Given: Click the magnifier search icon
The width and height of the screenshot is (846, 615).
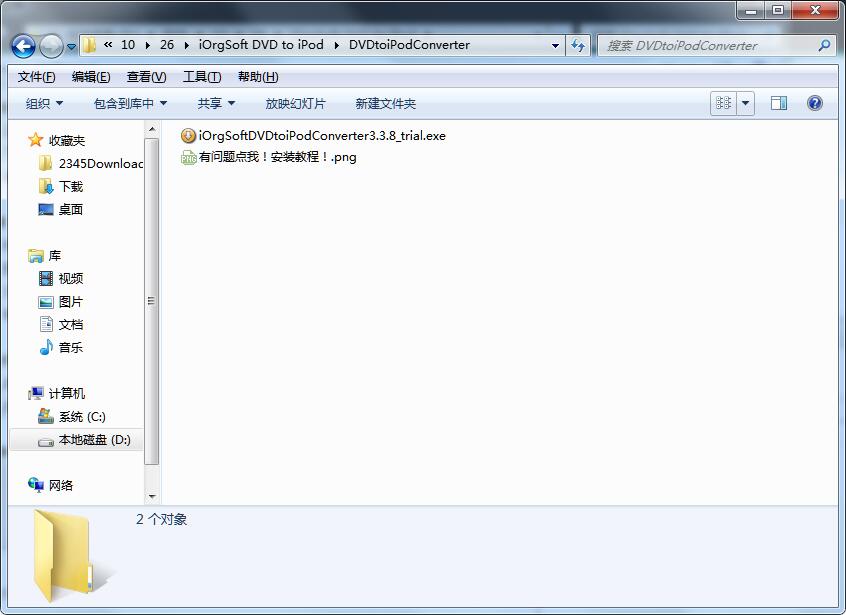Looking at the screenshot, I should [824, 46].
